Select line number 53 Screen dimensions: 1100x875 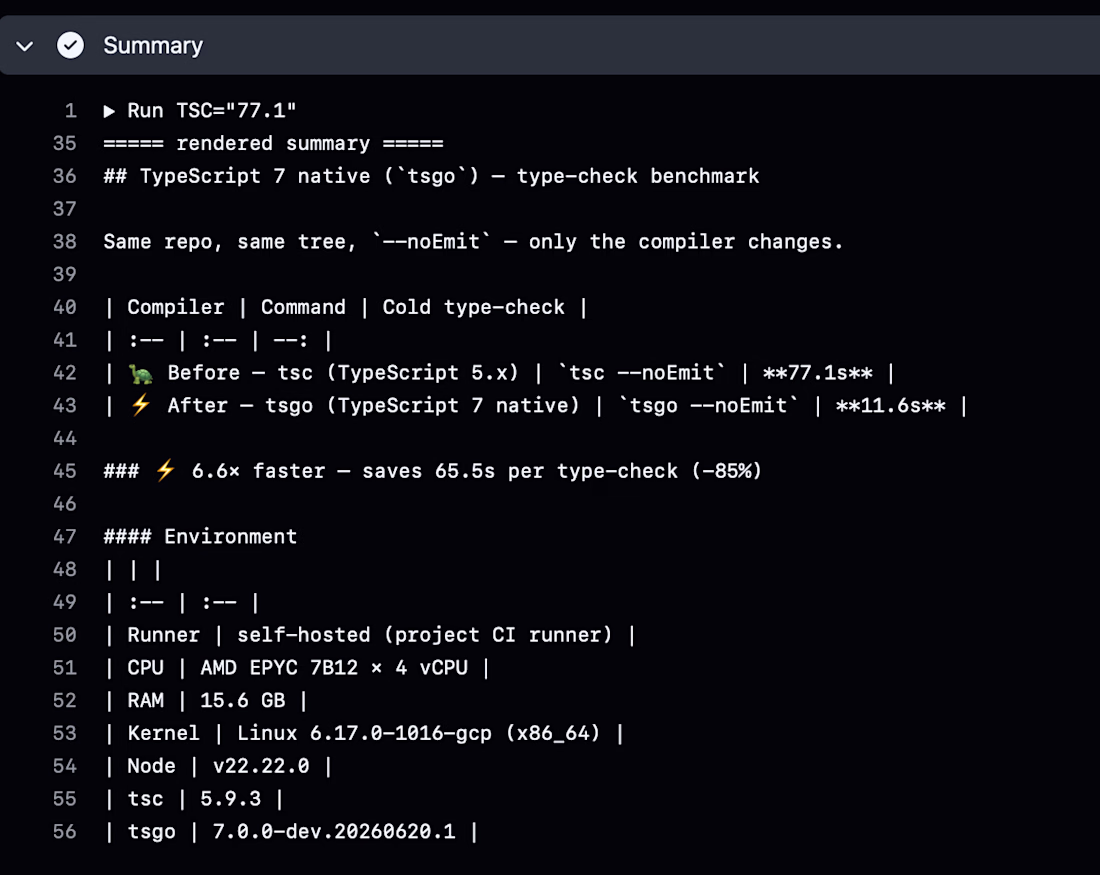65,733
